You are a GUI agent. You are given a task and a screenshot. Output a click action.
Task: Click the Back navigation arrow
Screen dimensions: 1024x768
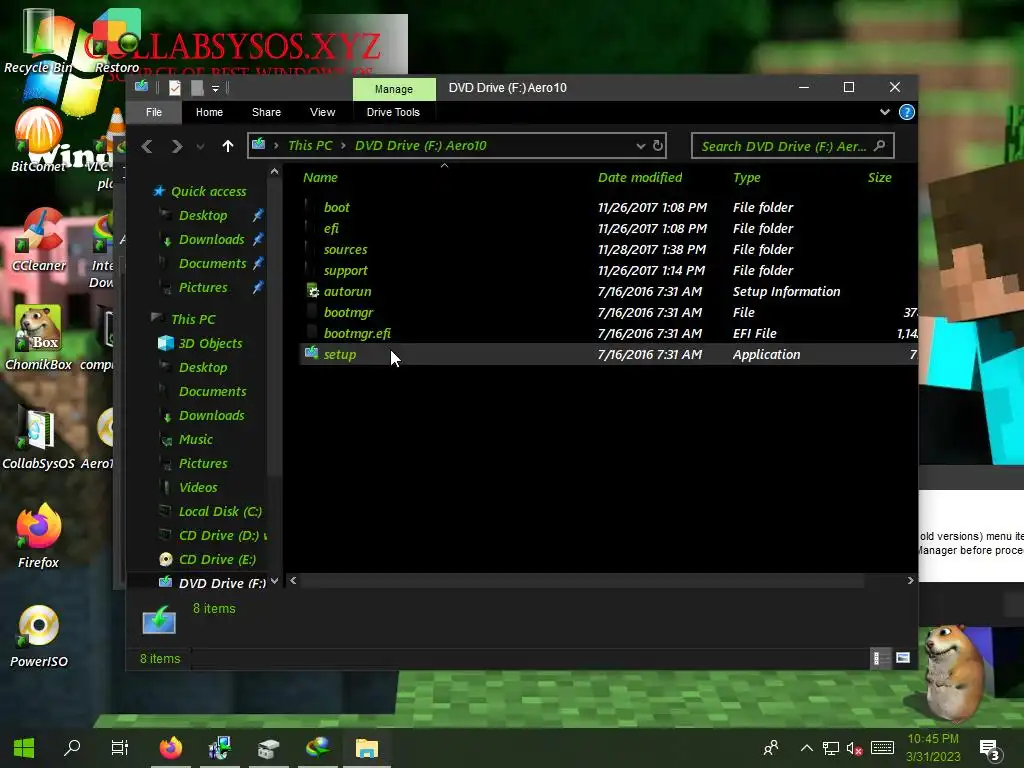(x=148, y=146)
